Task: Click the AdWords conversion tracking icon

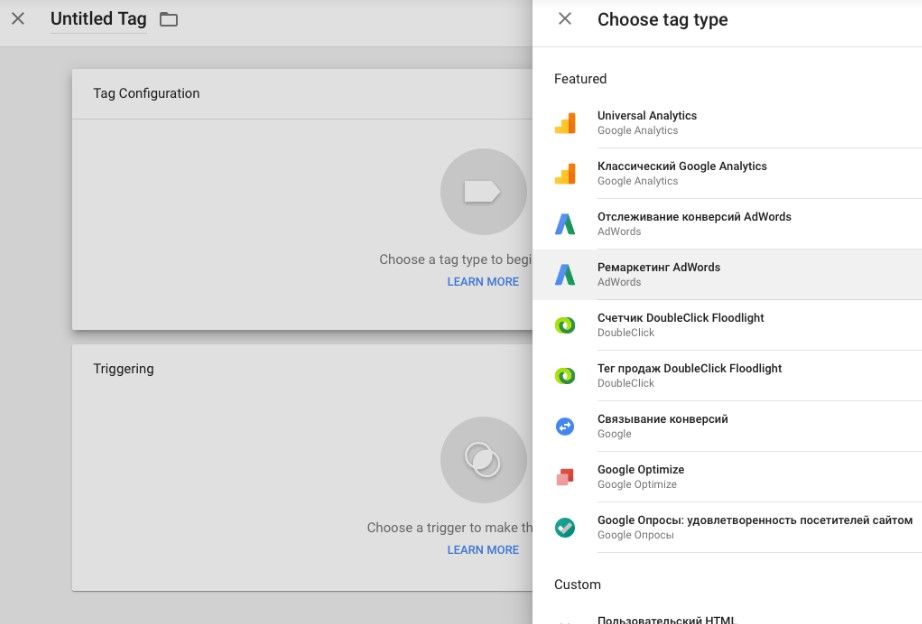Action: [x=565, y=224]
